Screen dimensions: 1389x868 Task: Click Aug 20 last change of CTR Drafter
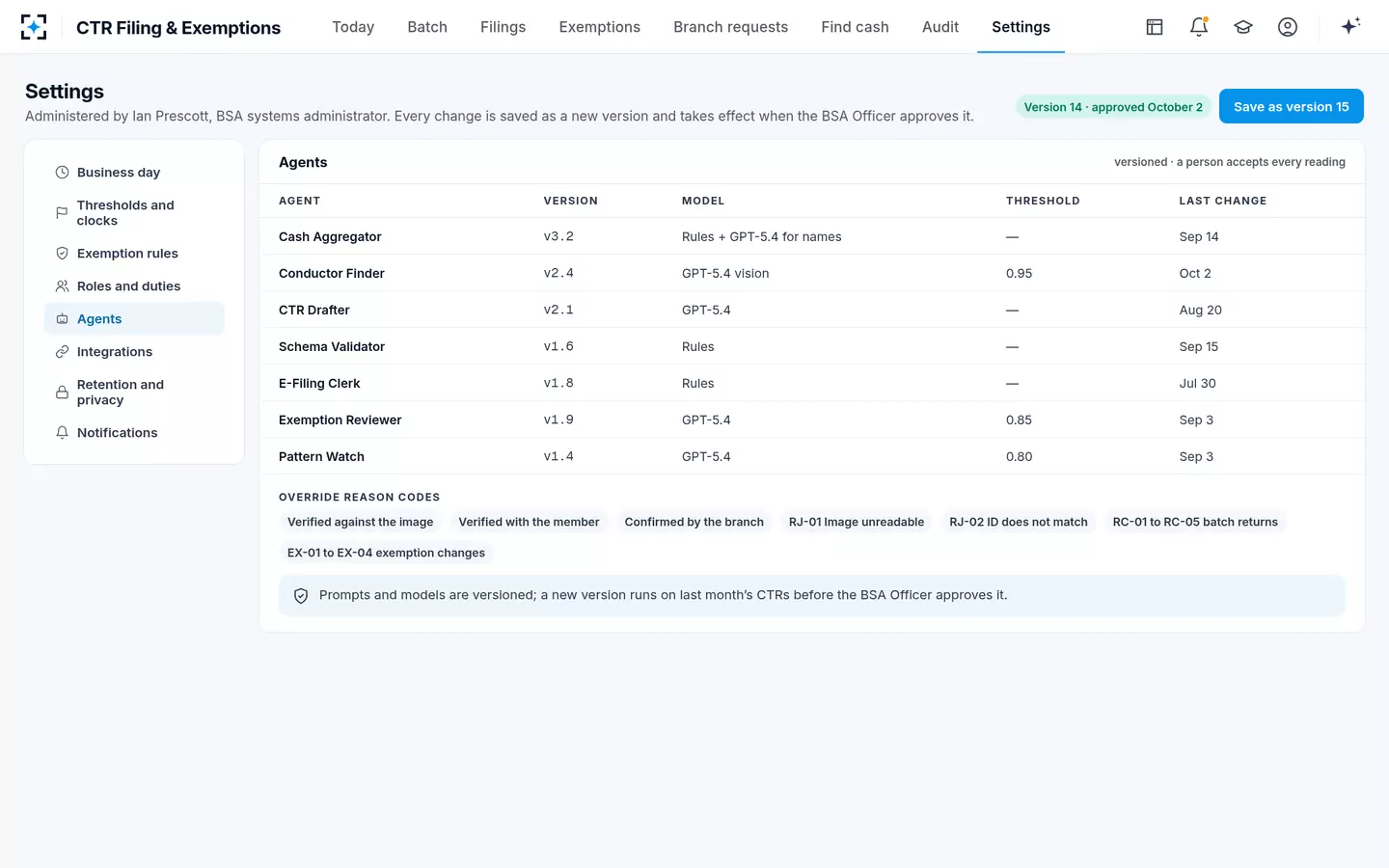[x=1200, y=311]
